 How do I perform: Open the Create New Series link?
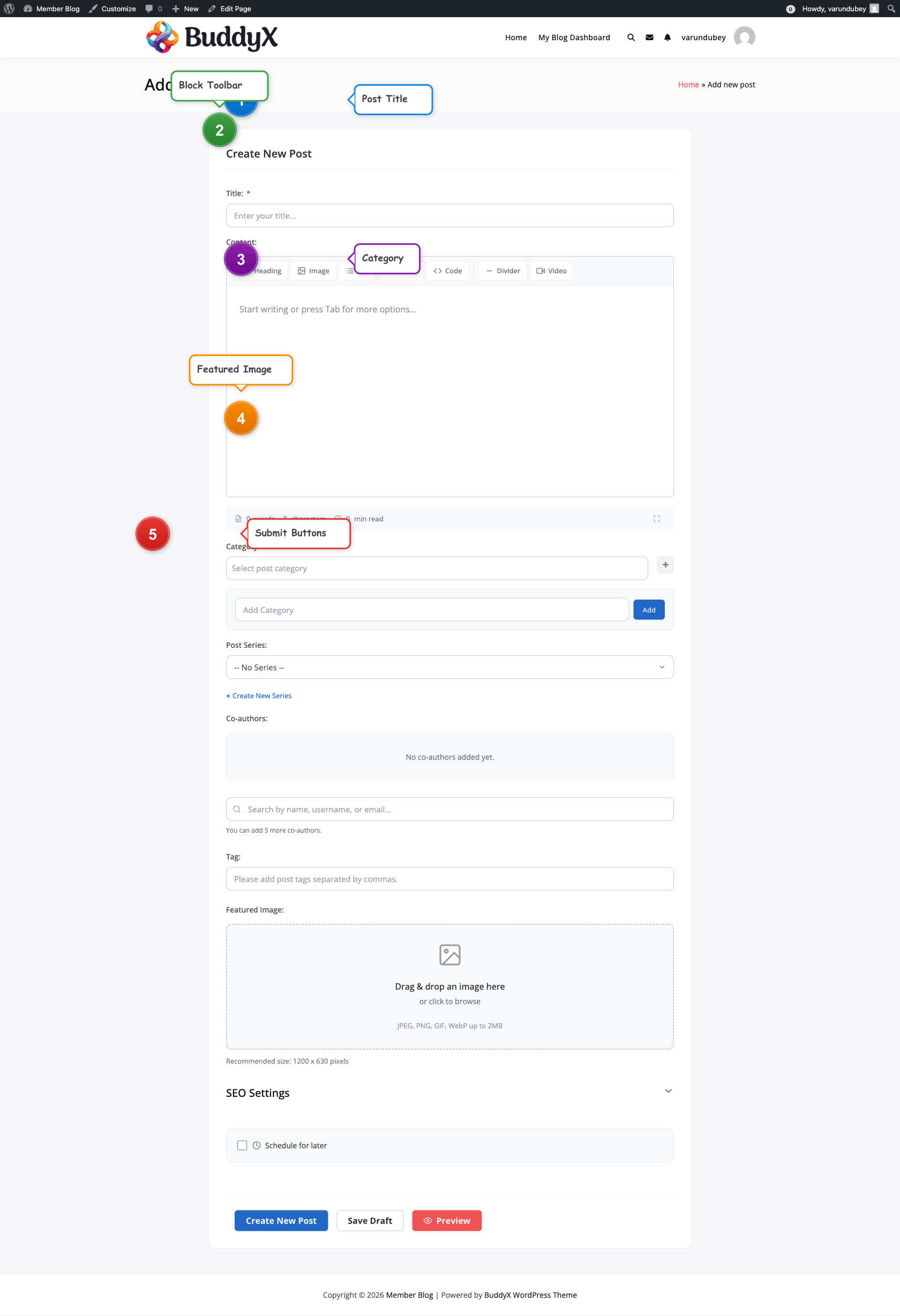[258, 696]
